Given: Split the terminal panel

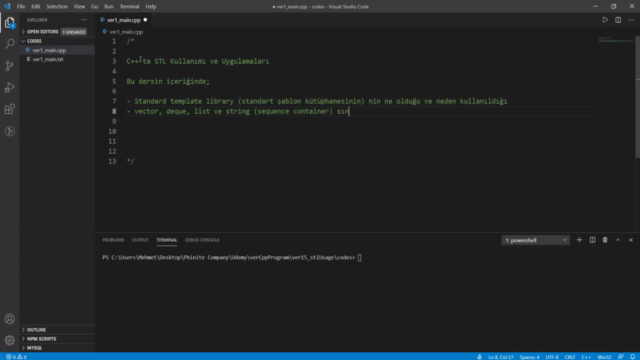Looking at the screenshot, I should (592, 240).
